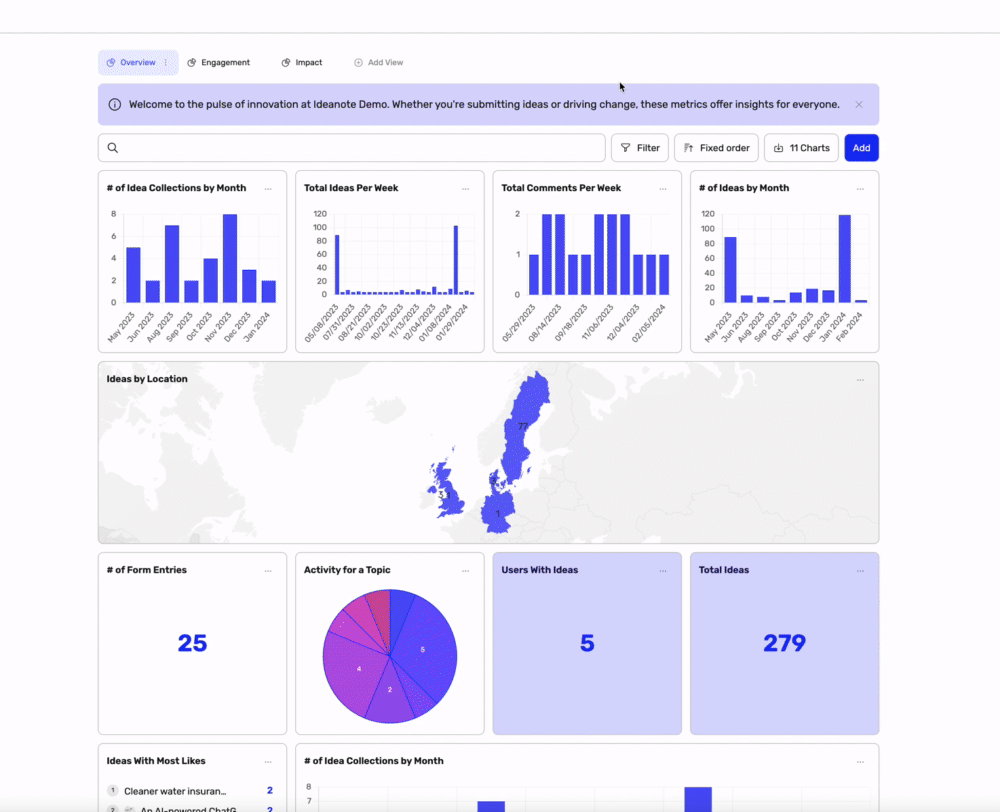The image size is (1000, 812).
Task: Click the Nov 2023 bar in Idea Collections chart
Action: pos(230,258)
